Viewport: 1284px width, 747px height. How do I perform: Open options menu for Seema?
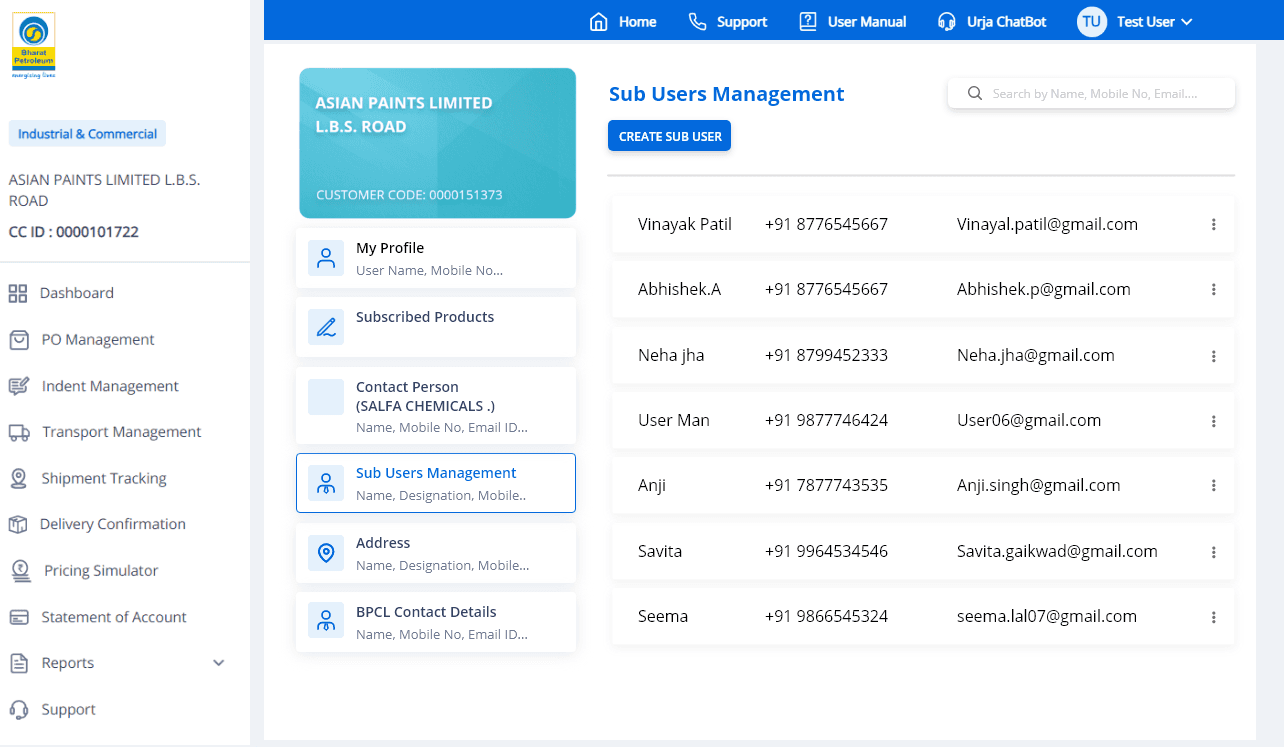coord(1213,617)
